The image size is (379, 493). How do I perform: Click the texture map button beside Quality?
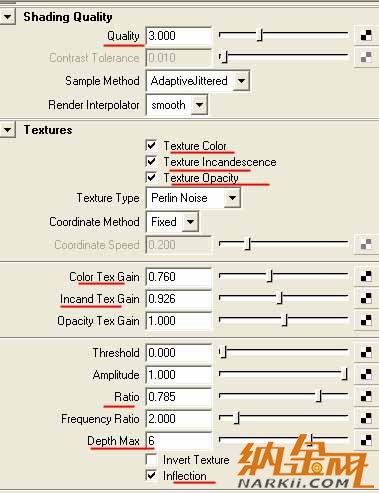[x=366, y=35]
